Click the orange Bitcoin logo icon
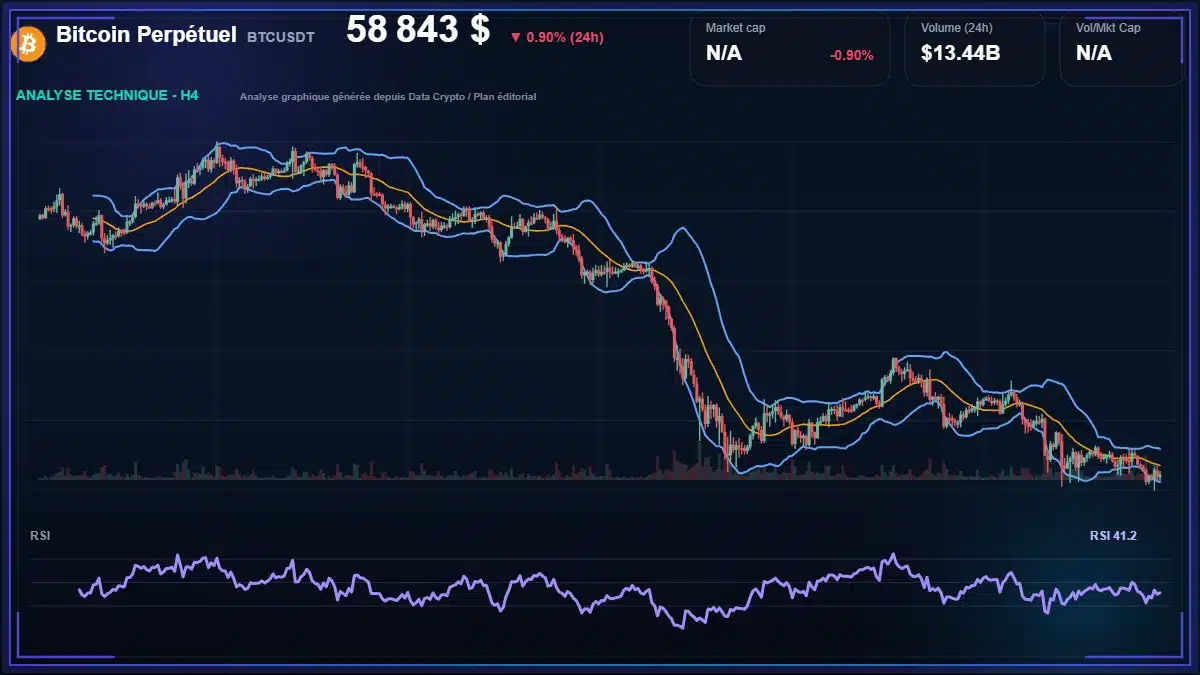 (x=27, y=43)
